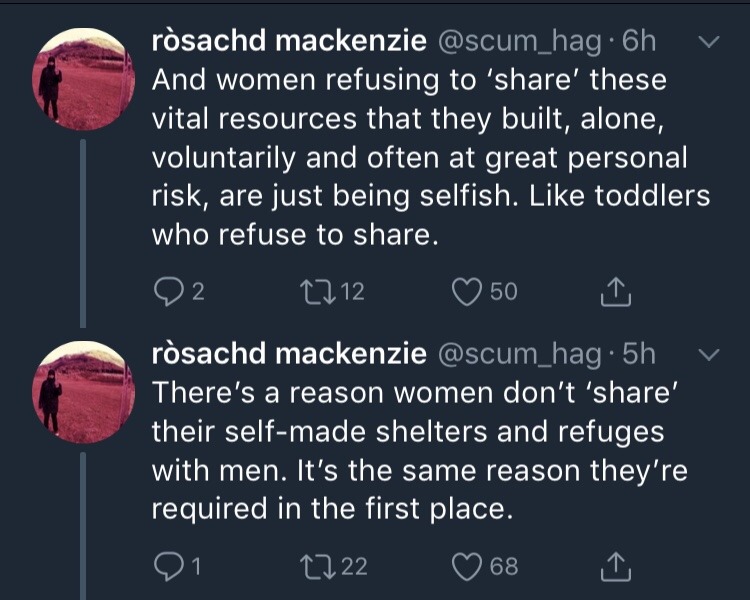Screen dimensions: 750x600
Task: Like the tweet with 68 likes
Action: tap(467, 567)
